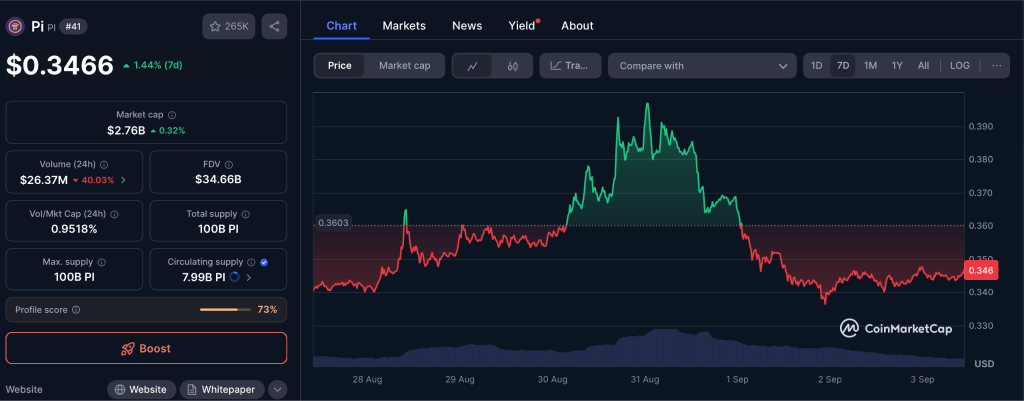Select 1D time range
Viewport: 1024px width, 401px height.
[816, 66]
